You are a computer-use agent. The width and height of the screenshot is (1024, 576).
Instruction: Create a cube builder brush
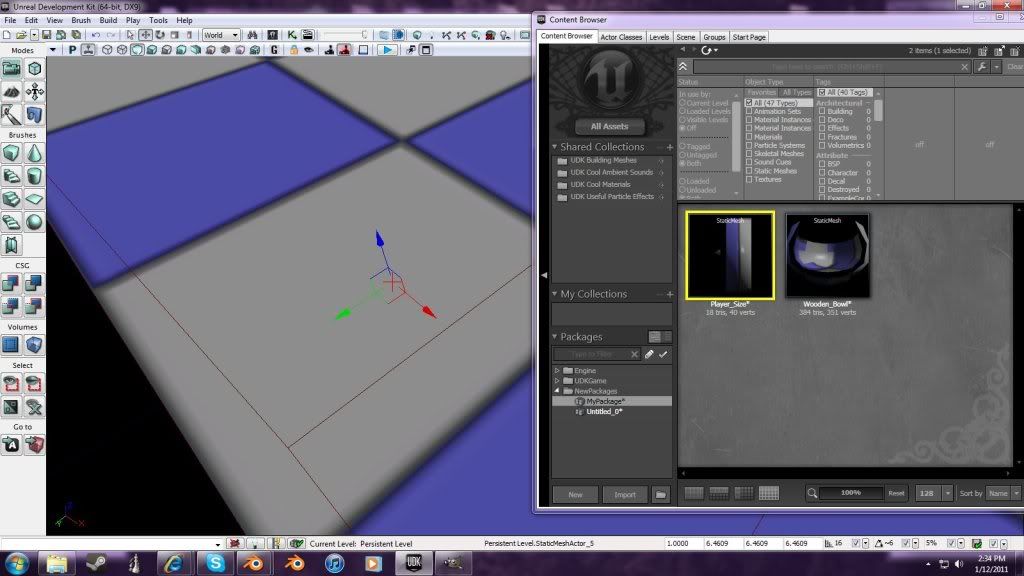point(11,153)
